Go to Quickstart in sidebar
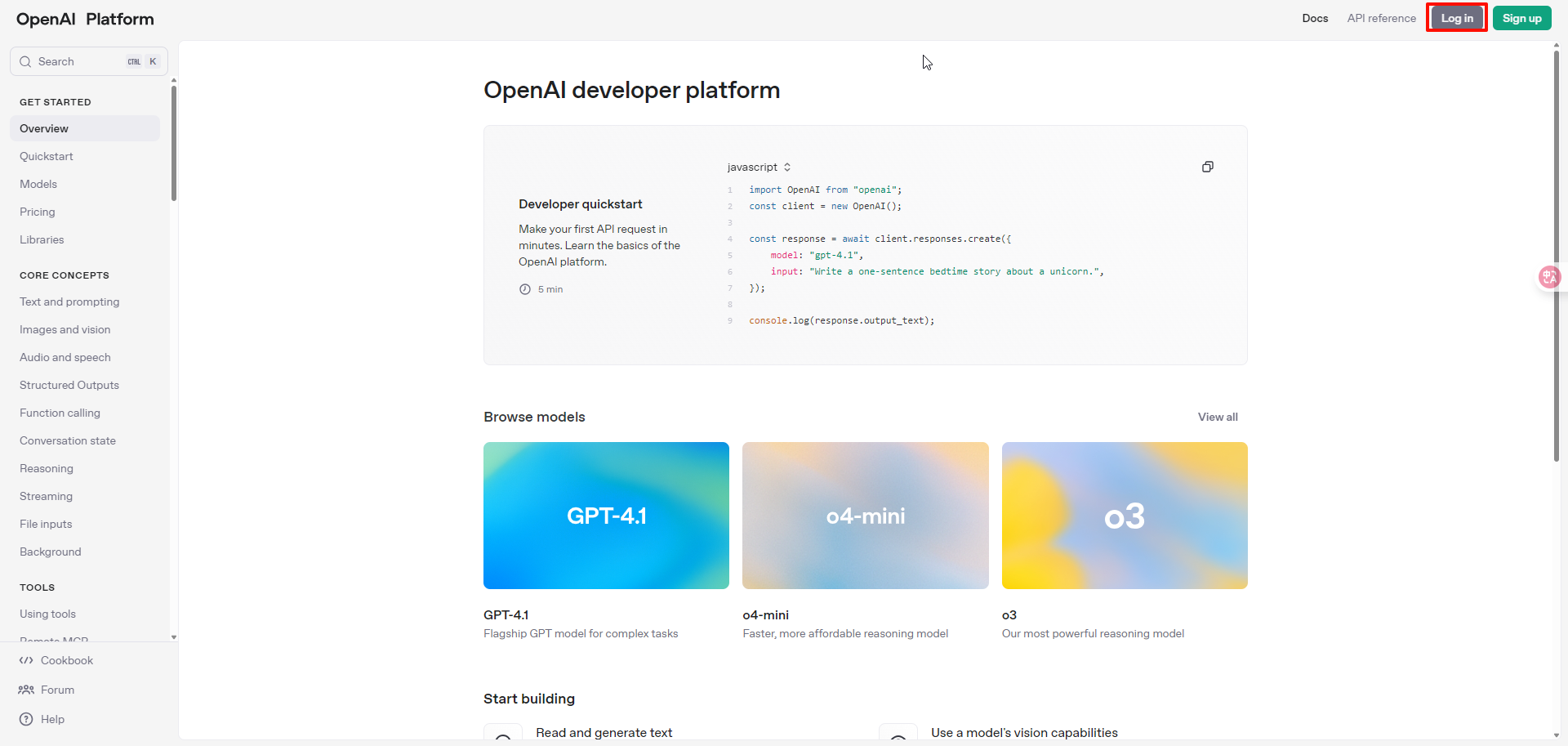1568x746 pixels. pos(47,156)
